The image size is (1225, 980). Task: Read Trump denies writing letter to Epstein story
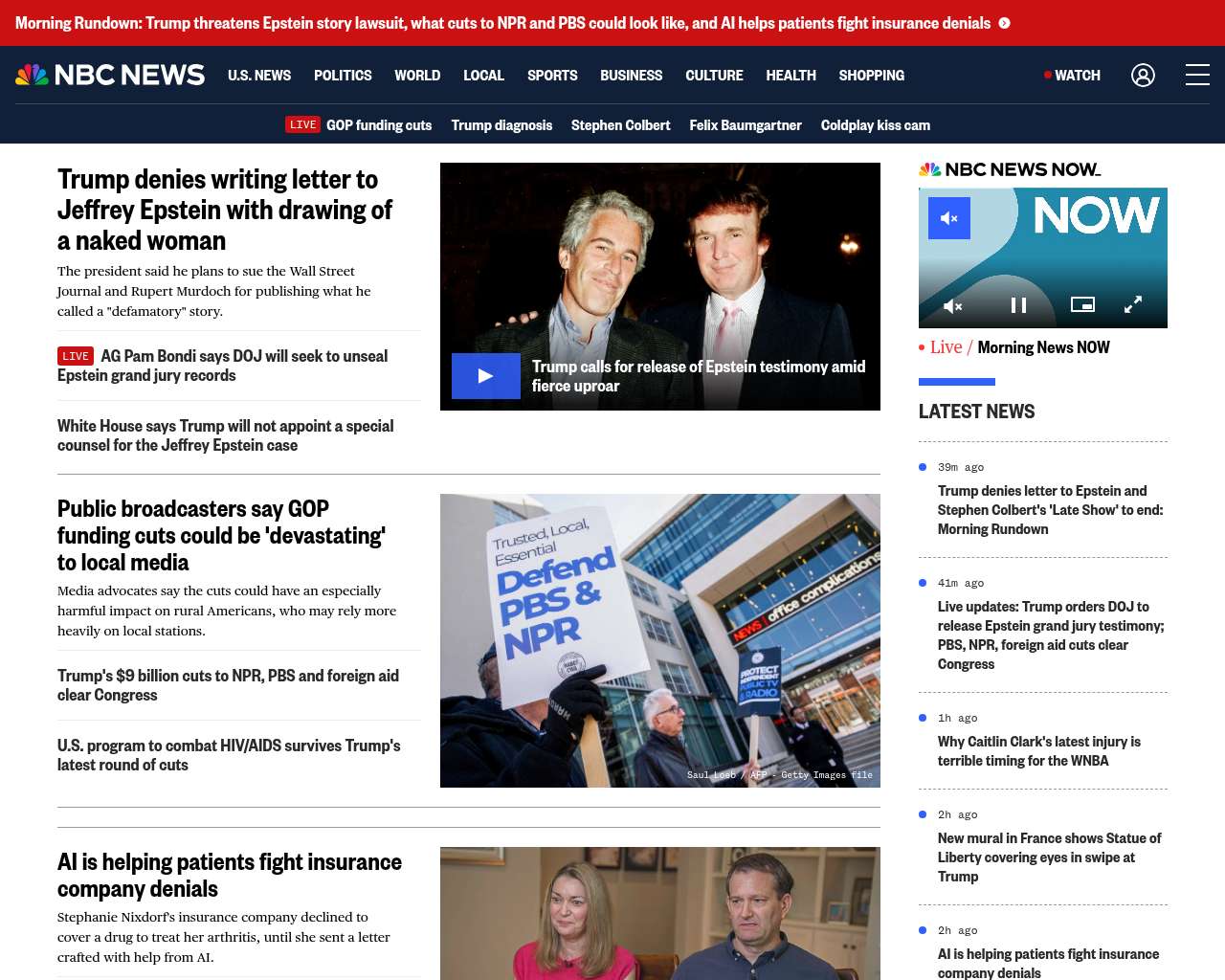225,210
